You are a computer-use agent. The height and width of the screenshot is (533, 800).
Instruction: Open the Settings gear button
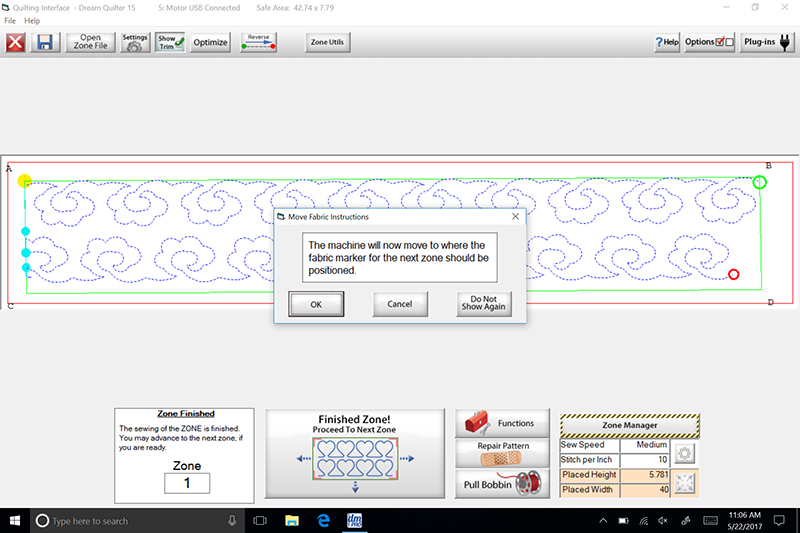pyautogui.click(x=135, y=42)
